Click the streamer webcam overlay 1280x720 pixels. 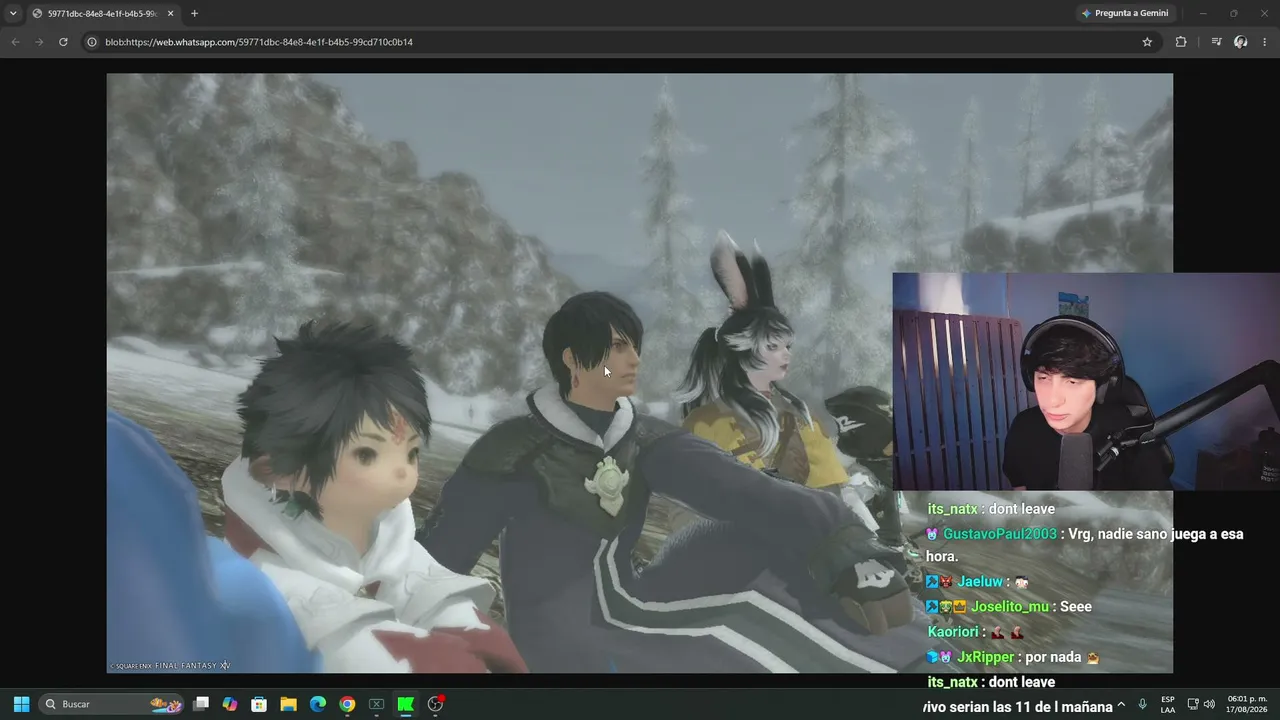point(1086,381)
